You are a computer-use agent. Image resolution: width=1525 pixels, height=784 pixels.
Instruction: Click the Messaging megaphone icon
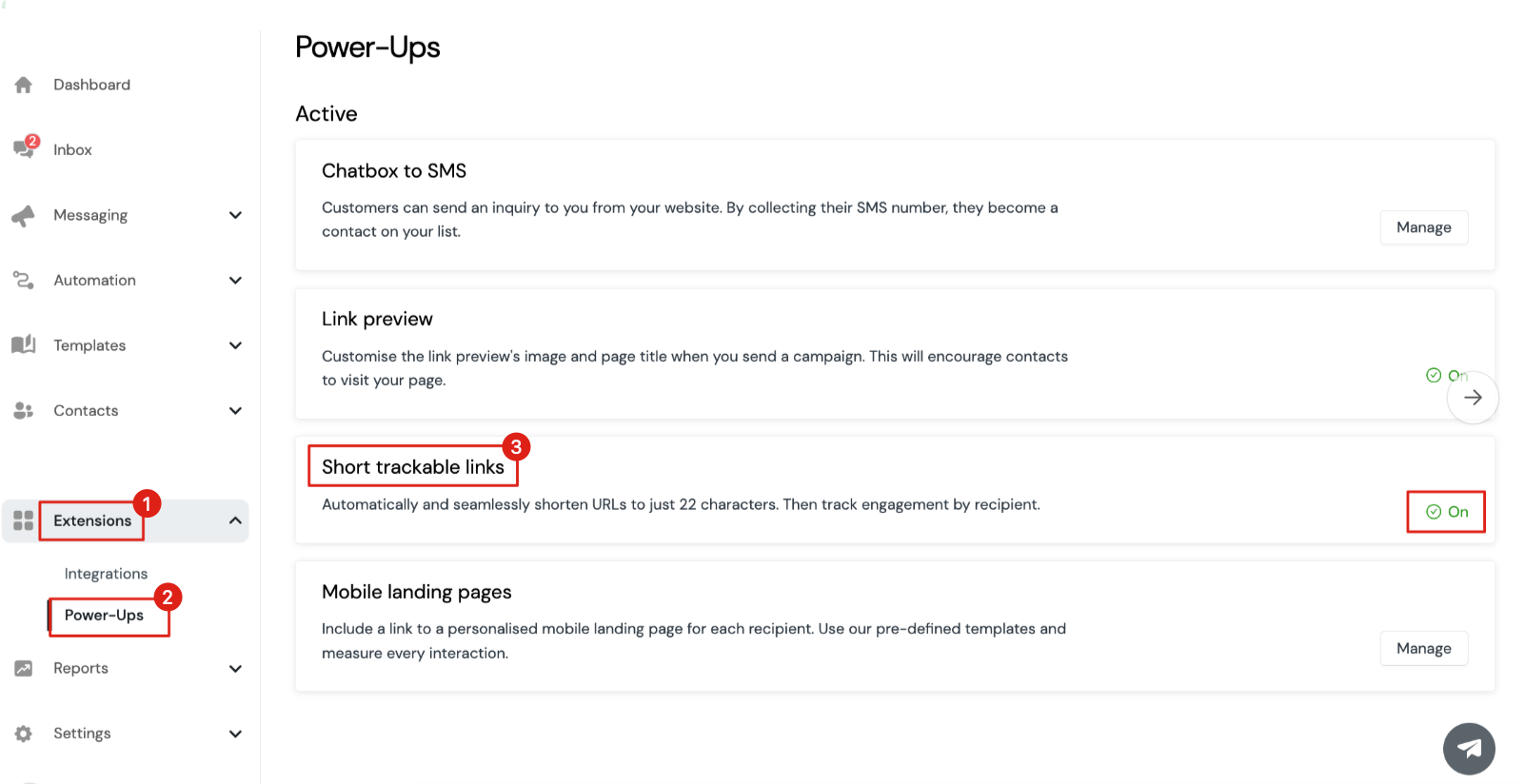[x=23, y=216]
